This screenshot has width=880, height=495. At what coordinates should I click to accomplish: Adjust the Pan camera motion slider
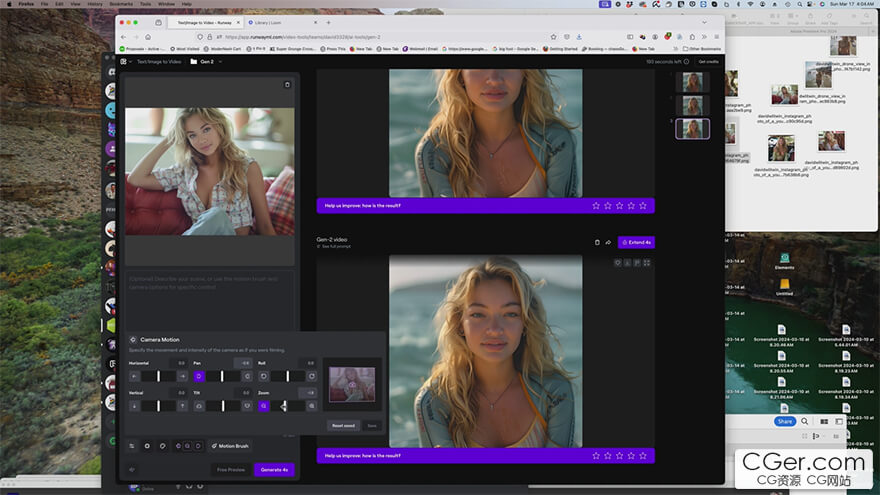(223, 376)
